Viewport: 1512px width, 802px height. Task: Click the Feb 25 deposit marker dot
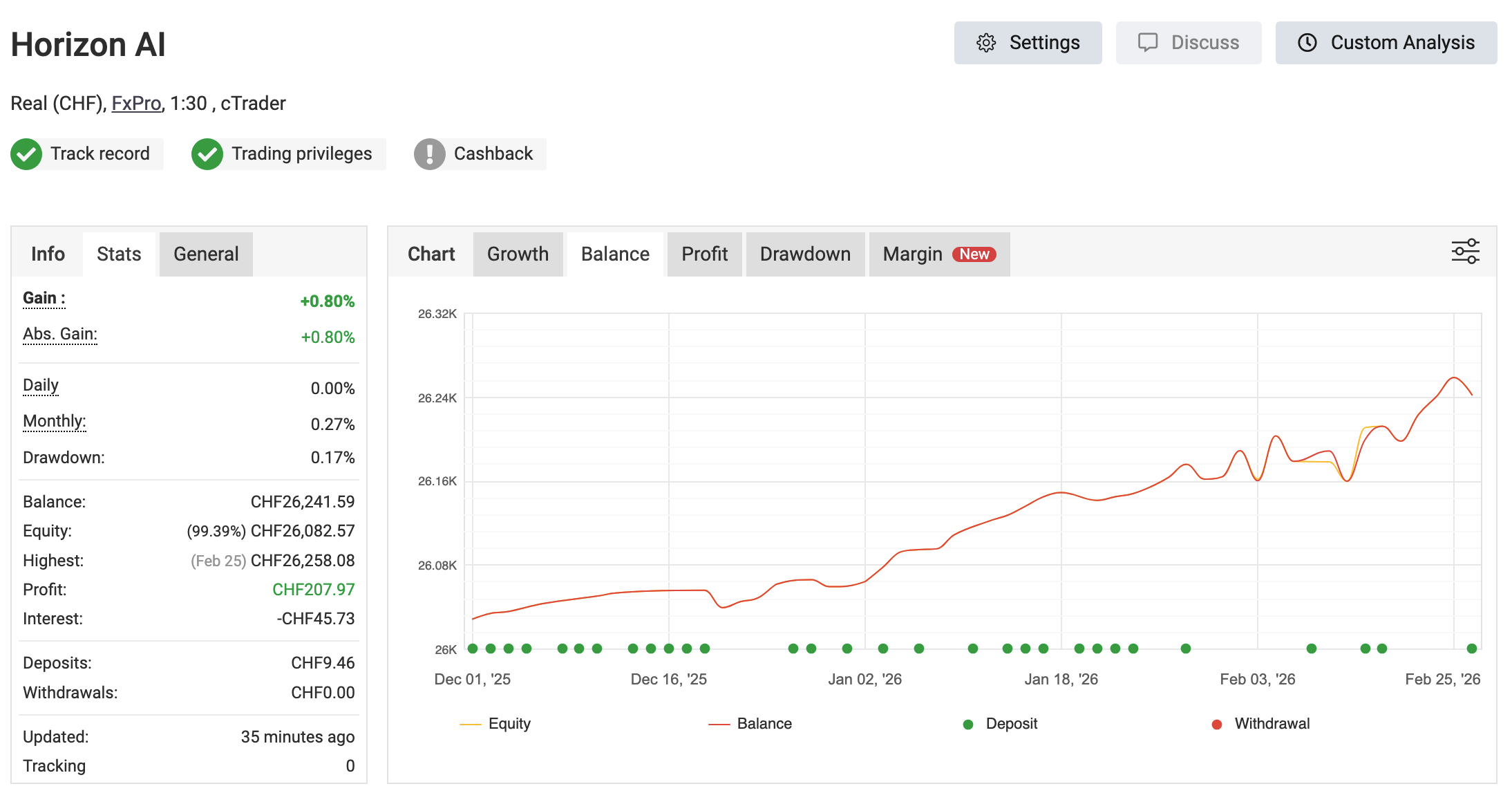[1471, 649]
